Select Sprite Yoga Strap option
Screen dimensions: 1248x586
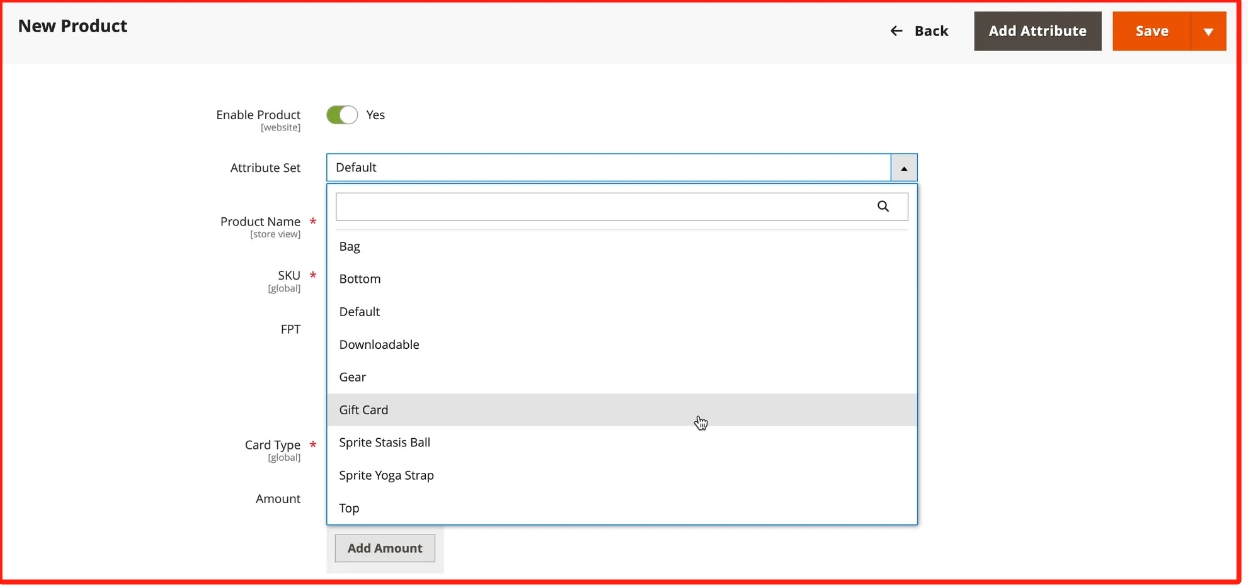(387, 476)
